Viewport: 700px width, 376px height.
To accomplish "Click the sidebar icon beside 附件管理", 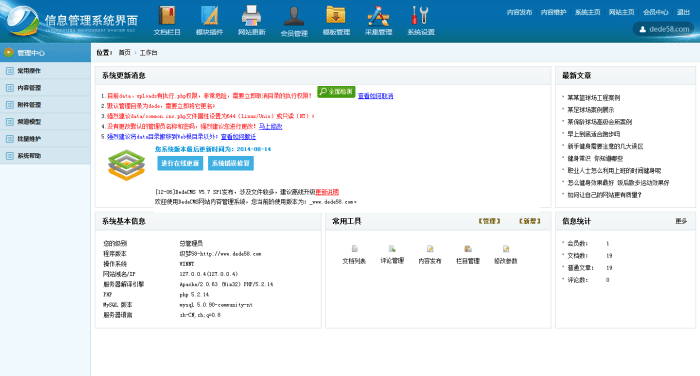I will 9,104.
